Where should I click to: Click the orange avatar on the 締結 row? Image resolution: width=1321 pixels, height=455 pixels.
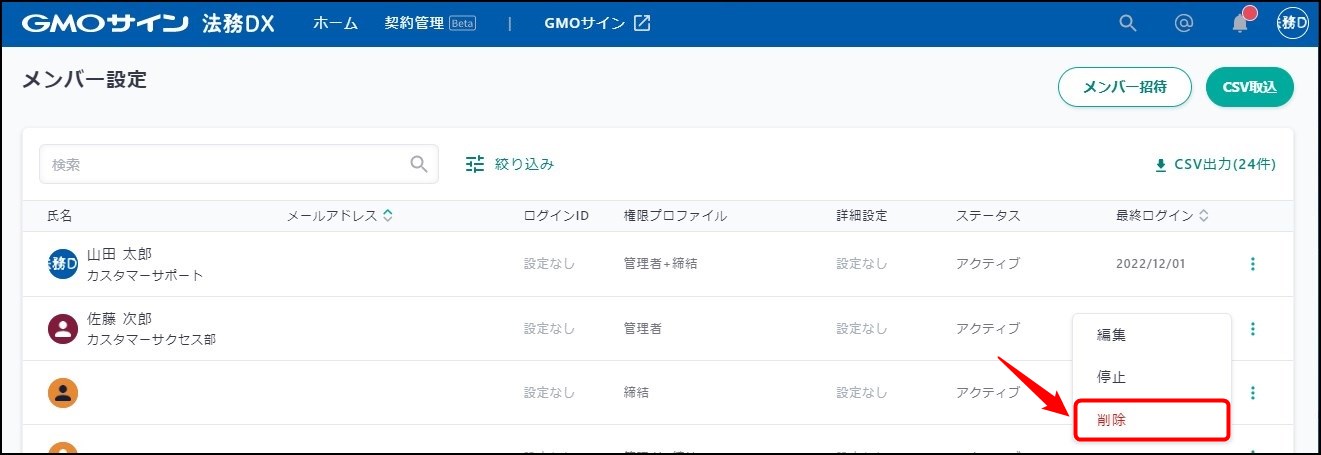click(x=63, y=393)
